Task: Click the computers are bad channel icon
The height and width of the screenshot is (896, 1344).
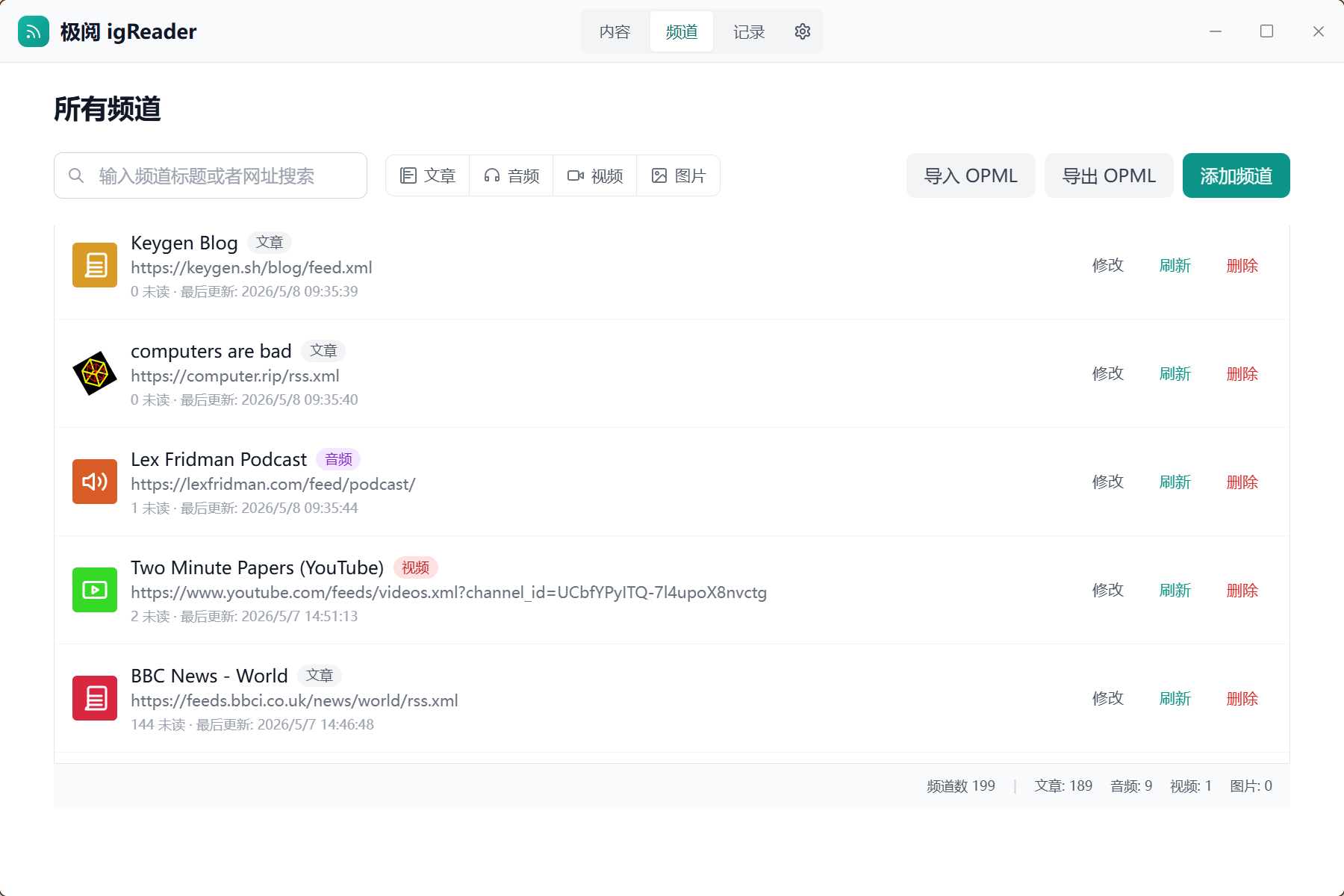Action: pos(95,373)
